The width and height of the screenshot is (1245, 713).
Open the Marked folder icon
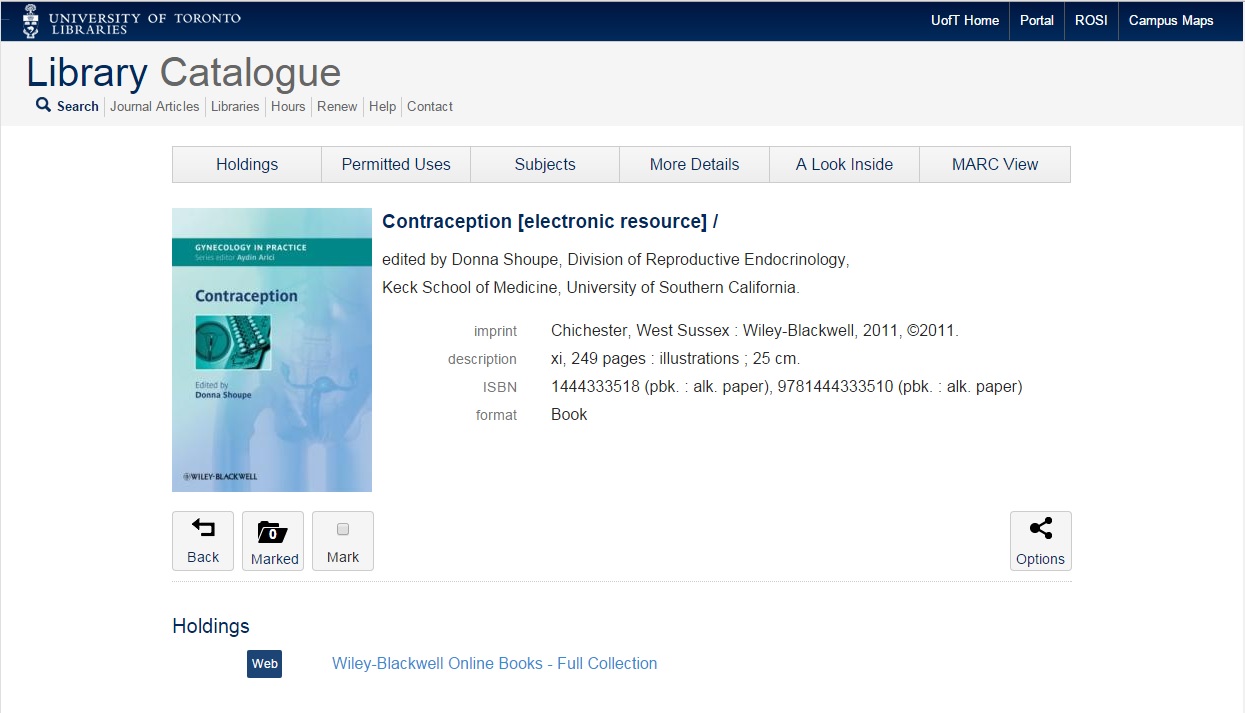point(273,532)
